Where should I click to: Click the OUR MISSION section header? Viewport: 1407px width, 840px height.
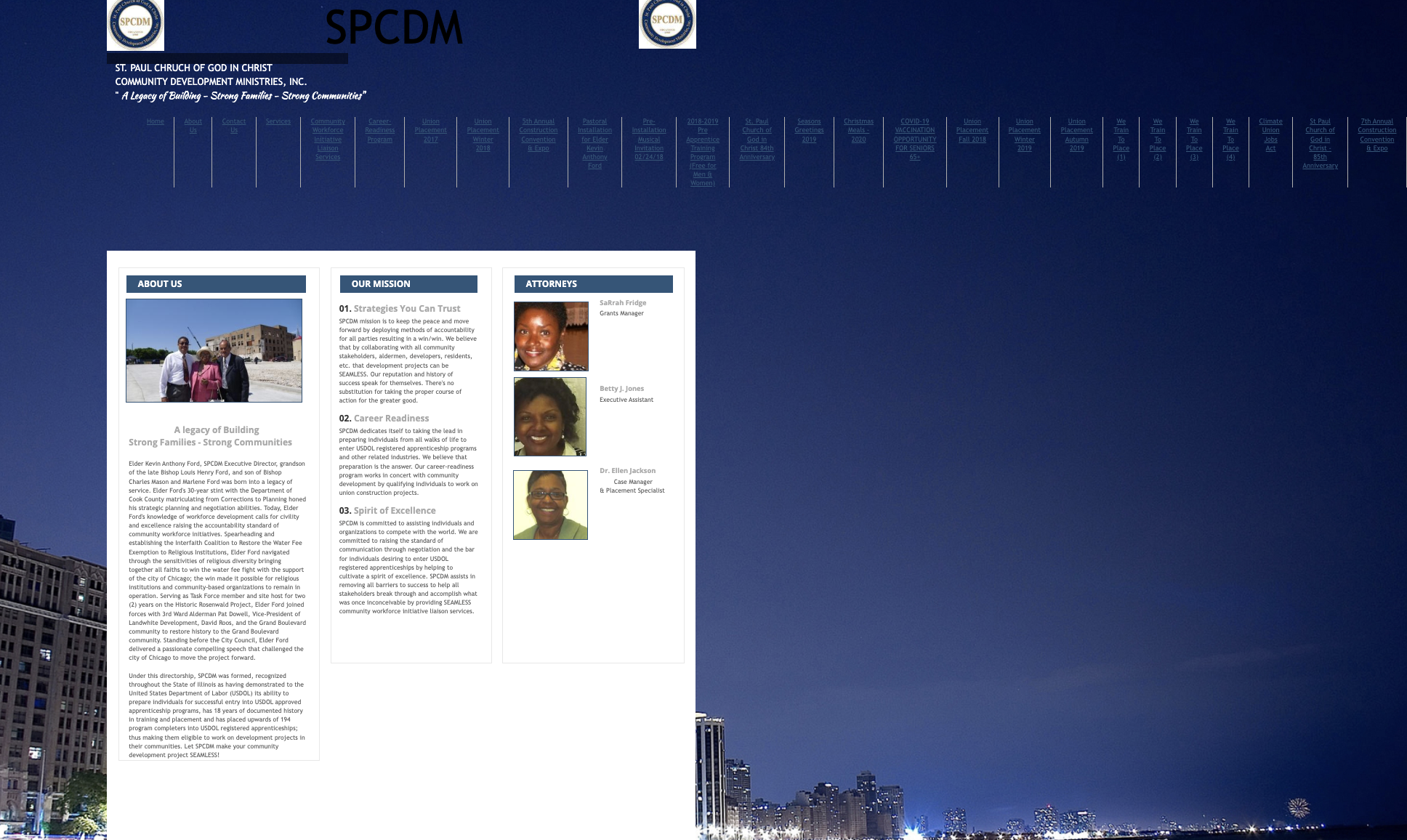coord(408,284)
